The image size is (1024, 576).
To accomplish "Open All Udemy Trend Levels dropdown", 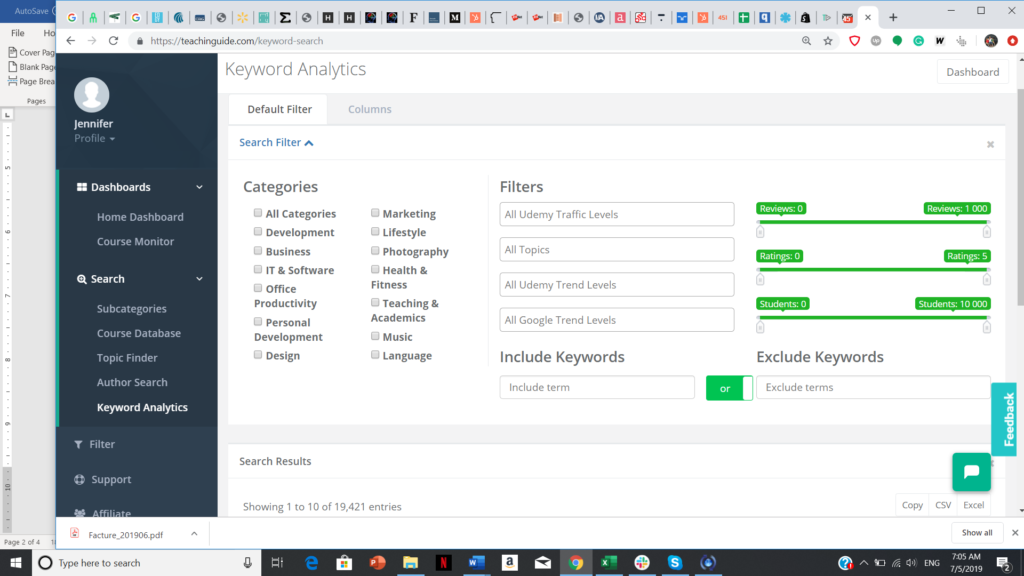I will click(616, 285).
